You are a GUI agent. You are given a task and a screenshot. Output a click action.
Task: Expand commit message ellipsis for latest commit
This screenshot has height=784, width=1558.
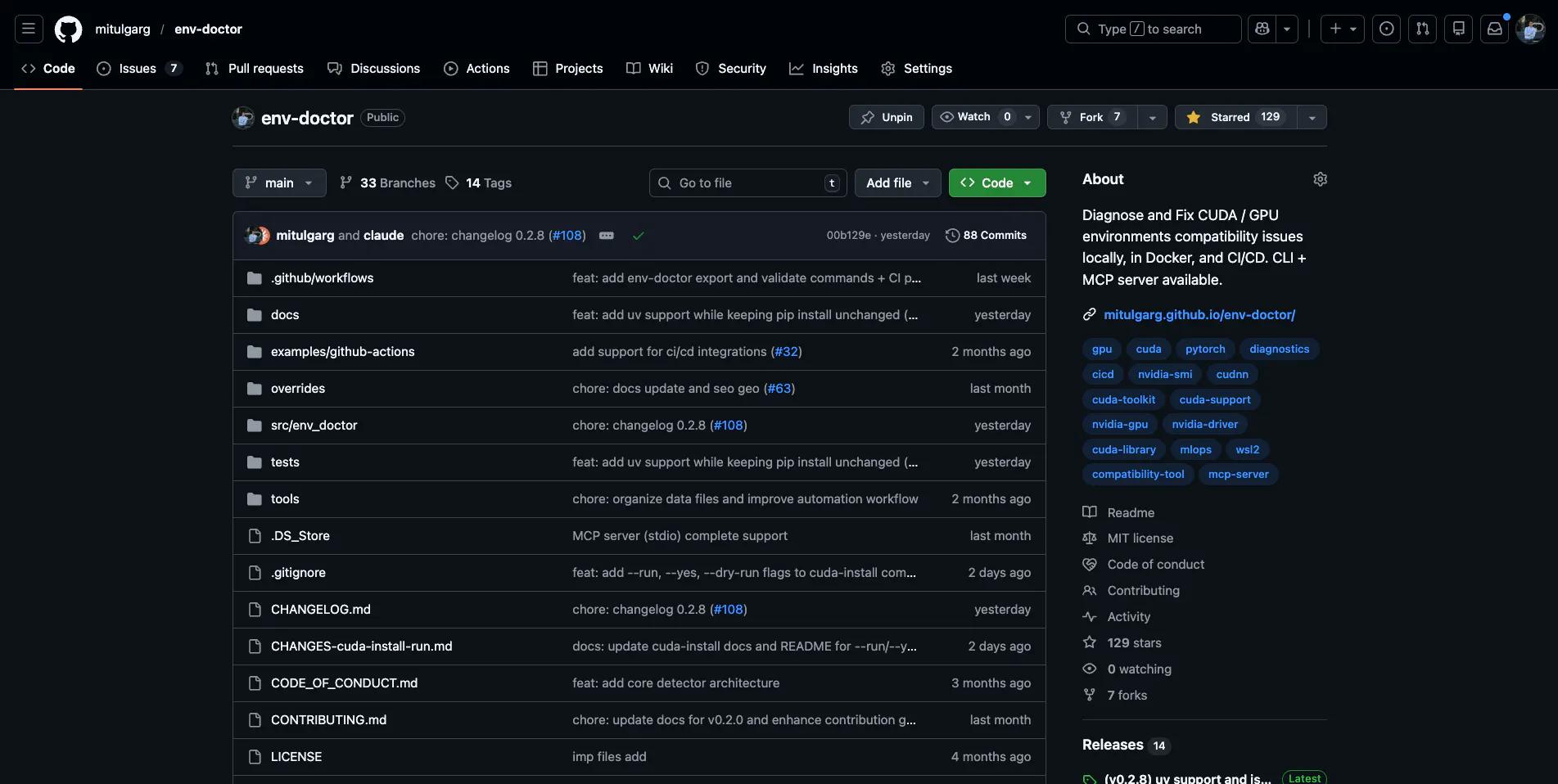606,236
